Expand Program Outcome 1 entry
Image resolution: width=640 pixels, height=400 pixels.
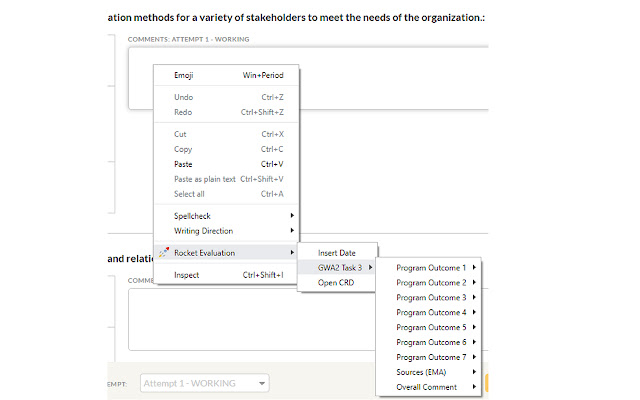point(429,268)
